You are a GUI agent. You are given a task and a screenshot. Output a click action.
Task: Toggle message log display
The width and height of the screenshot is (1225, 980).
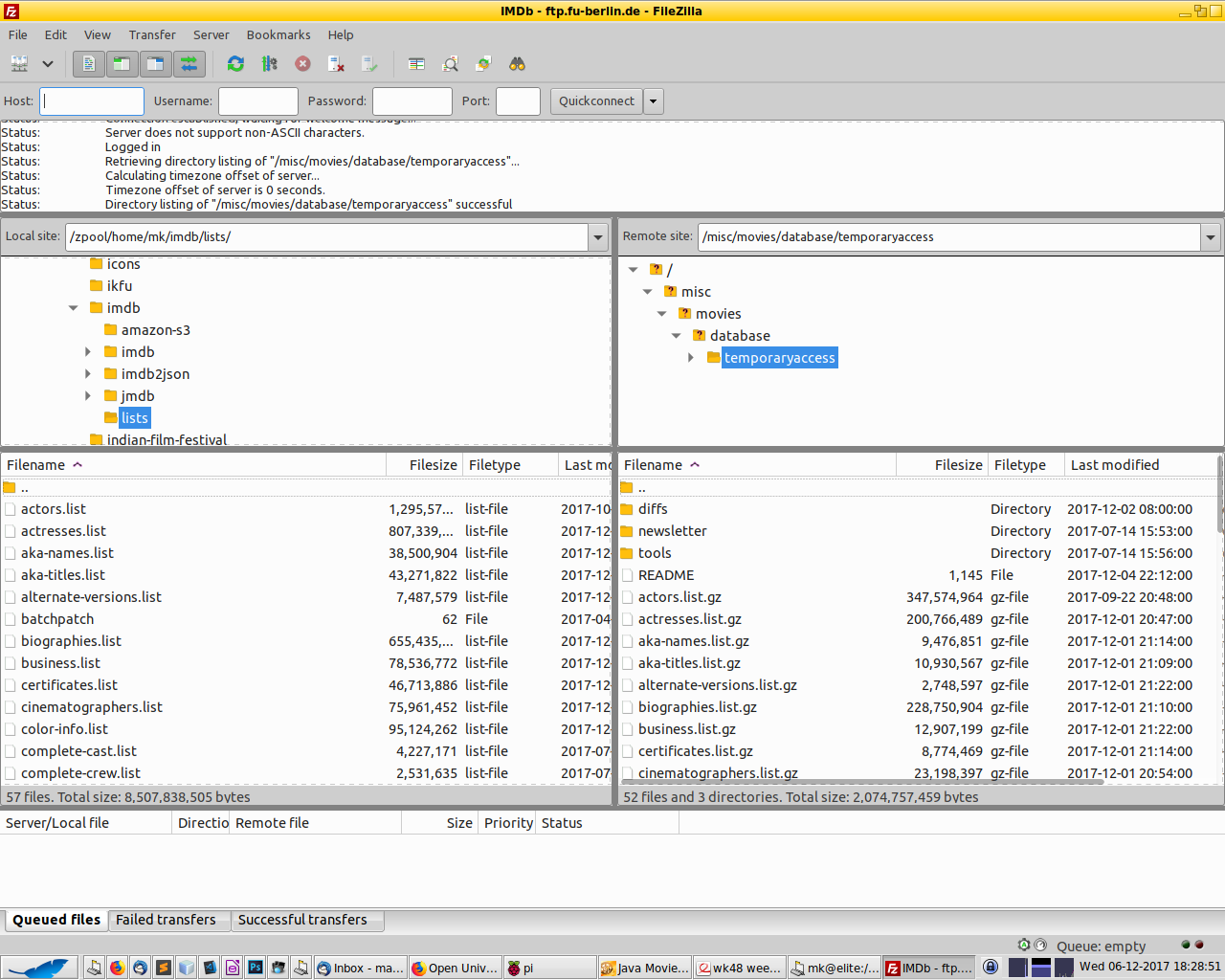pos(88,64)
